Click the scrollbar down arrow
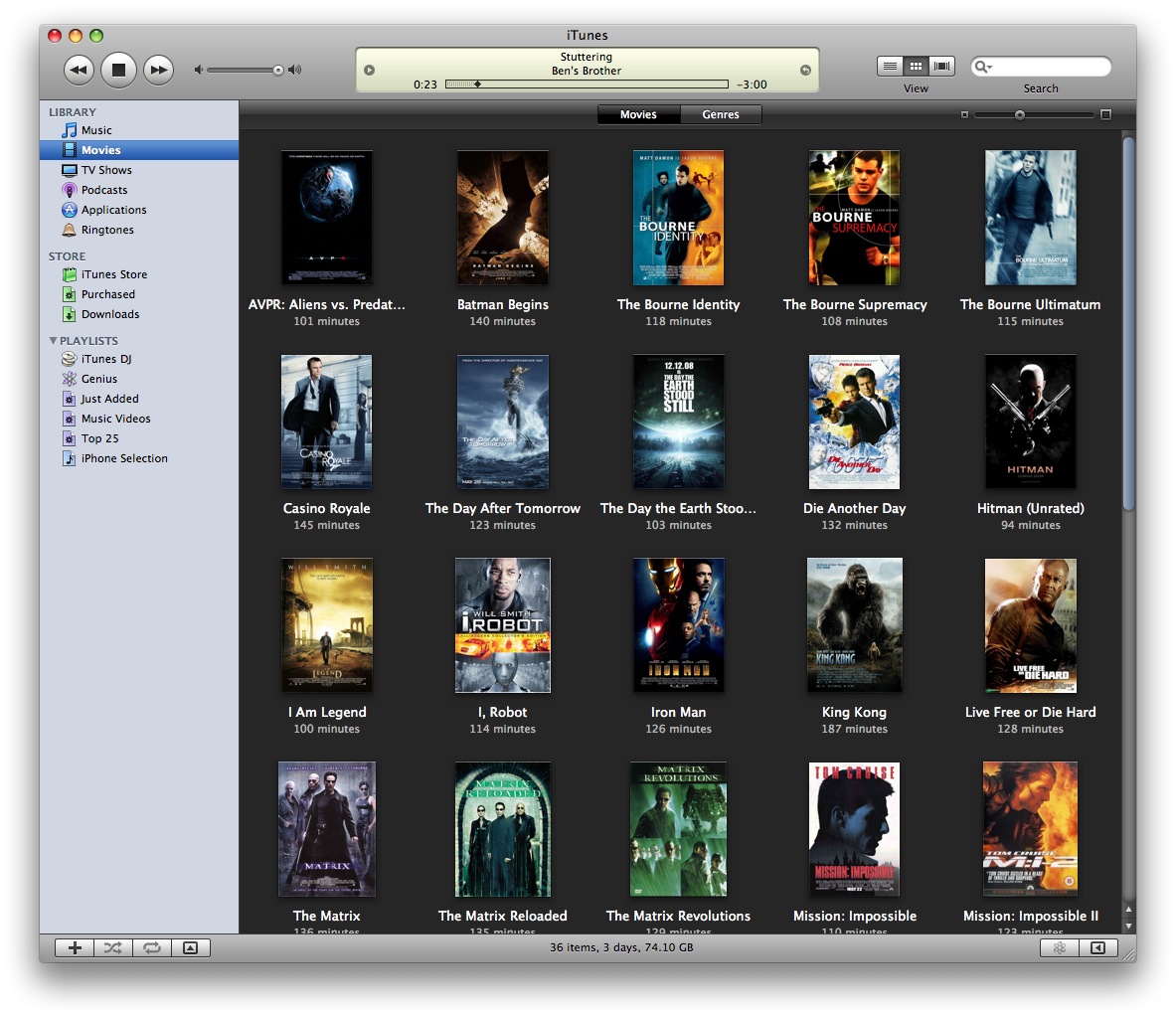1176x1017 pixels. click(1128, 927)
